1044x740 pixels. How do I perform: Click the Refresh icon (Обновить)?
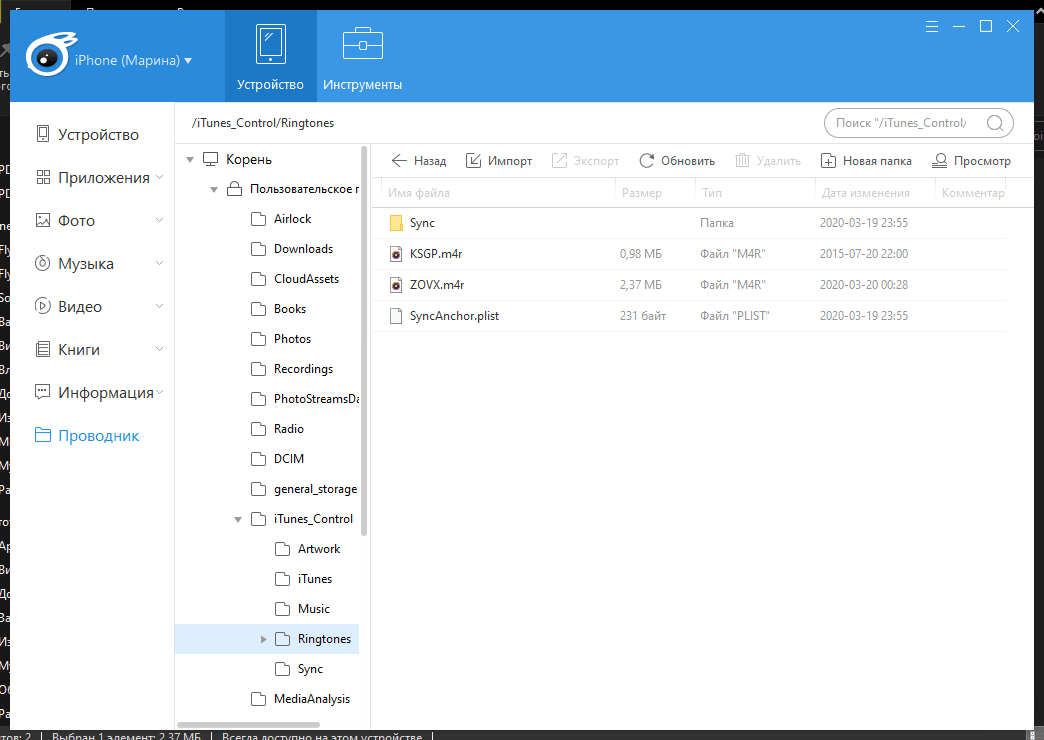pyautogui.click(x=647, y=161)
